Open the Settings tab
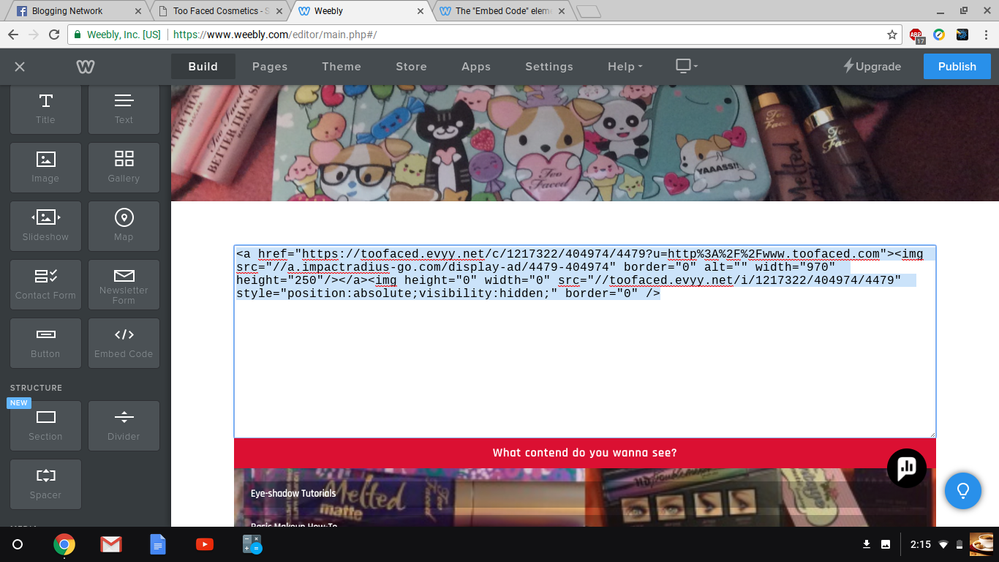 pos(549,66)
